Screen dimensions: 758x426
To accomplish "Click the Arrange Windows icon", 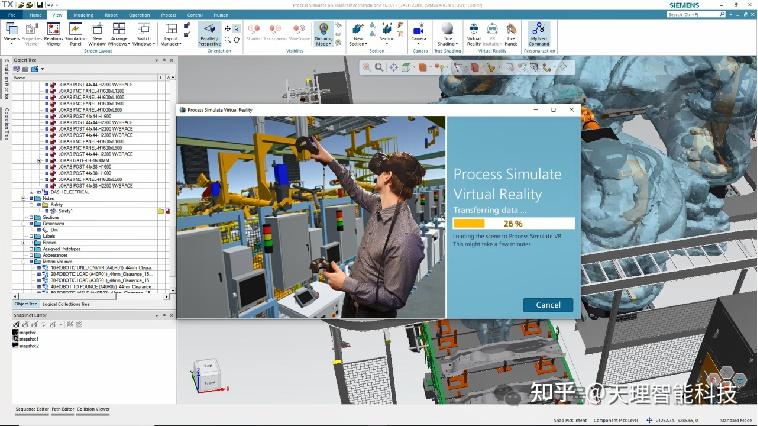I will 119,29.
